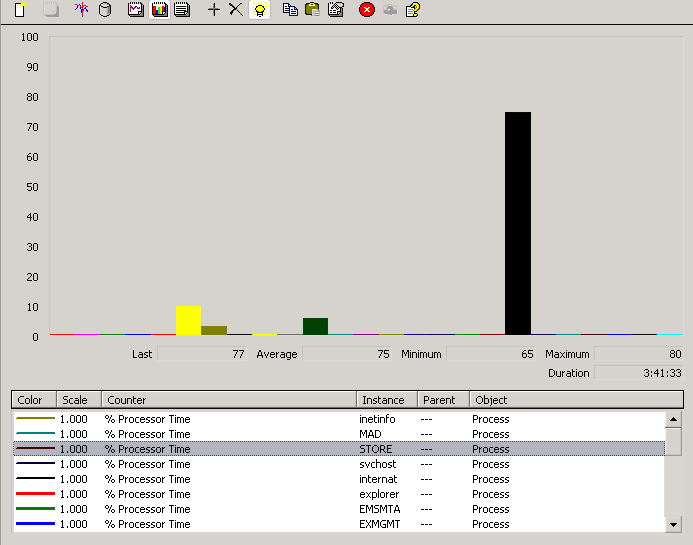Screen dimensions: 693x545
Task: Click the View Log File Data cylinder icon
Action: (x=105, y=9)
